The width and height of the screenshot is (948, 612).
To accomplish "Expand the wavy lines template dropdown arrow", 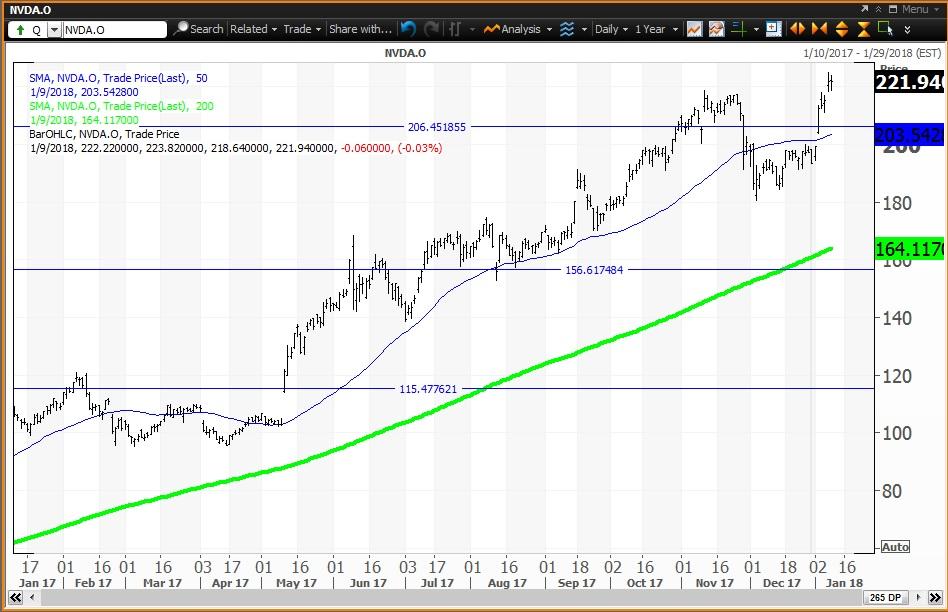I will (584, 29).
